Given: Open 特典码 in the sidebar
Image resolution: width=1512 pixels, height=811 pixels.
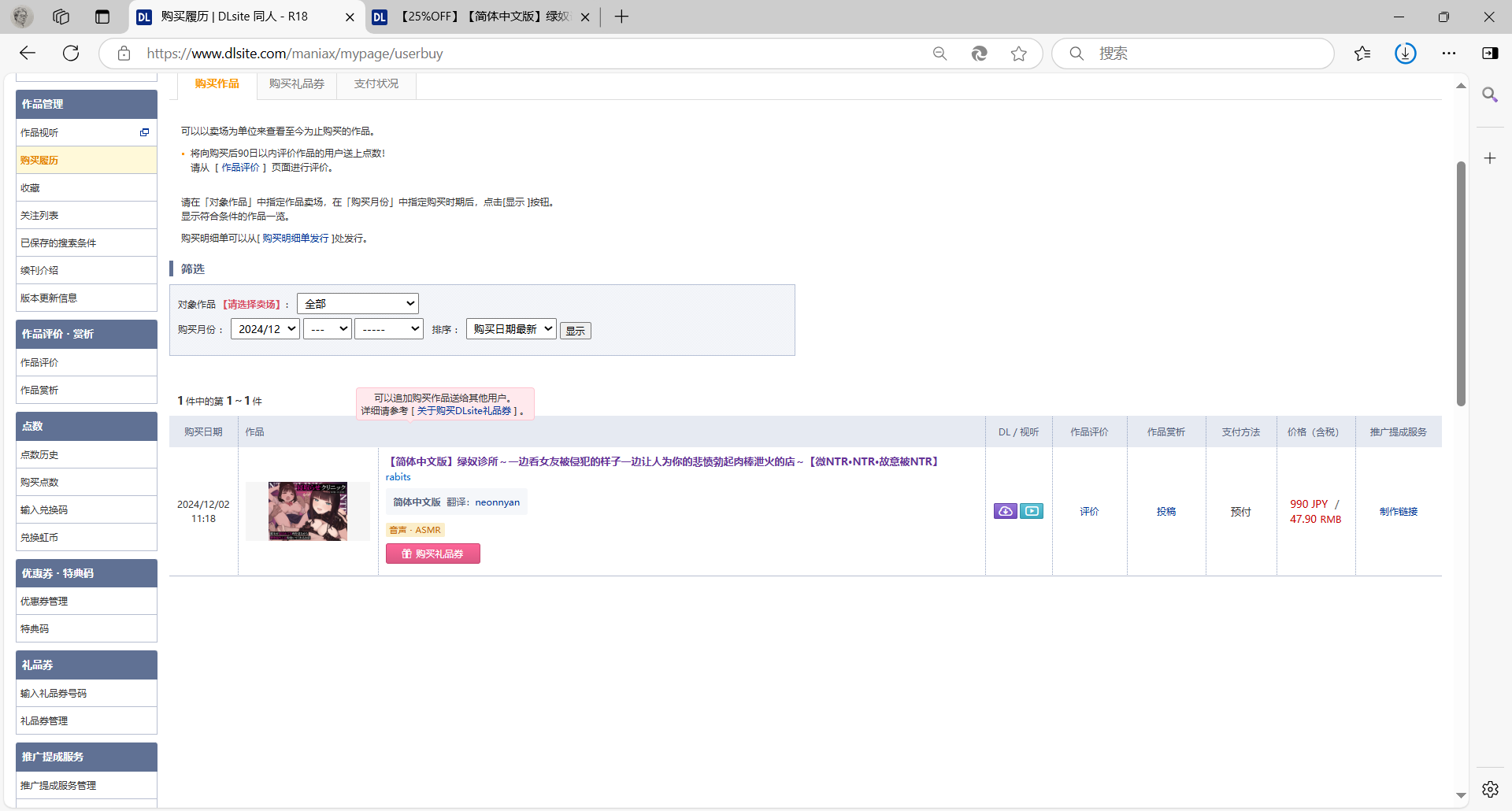Looking at the screenshot, I should [x=87, y=628].
